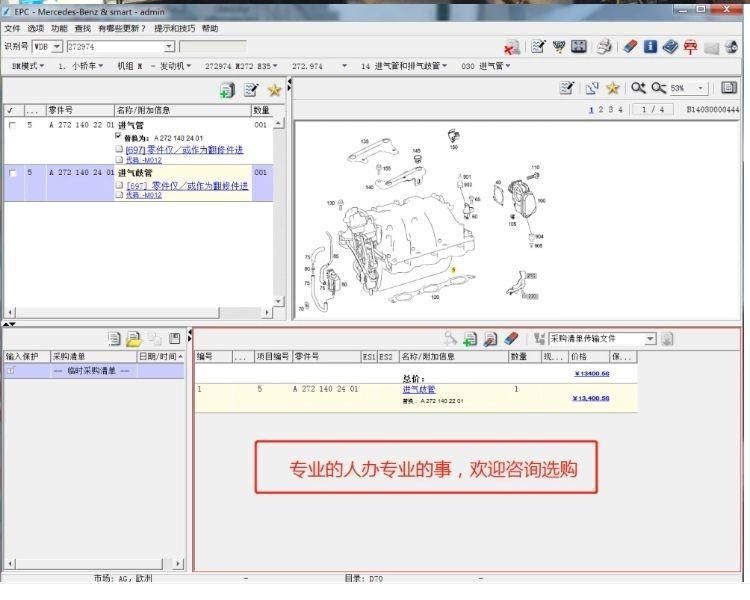750x600 pixels.
Task: Go to diagram page 4
Action: 620,110
